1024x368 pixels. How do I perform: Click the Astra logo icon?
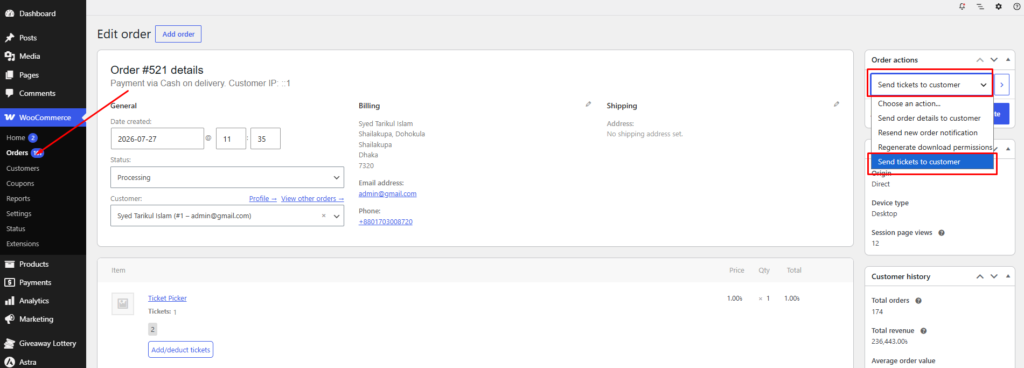click(x=10, y=361)
